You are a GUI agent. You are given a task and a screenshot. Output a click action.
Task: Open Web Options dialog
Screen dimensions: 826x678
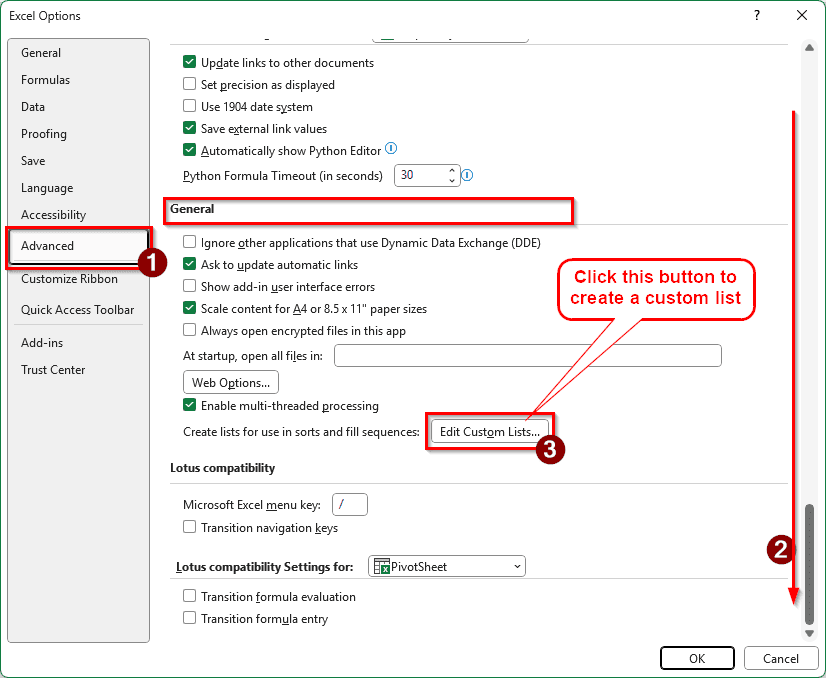click(231, 382)
